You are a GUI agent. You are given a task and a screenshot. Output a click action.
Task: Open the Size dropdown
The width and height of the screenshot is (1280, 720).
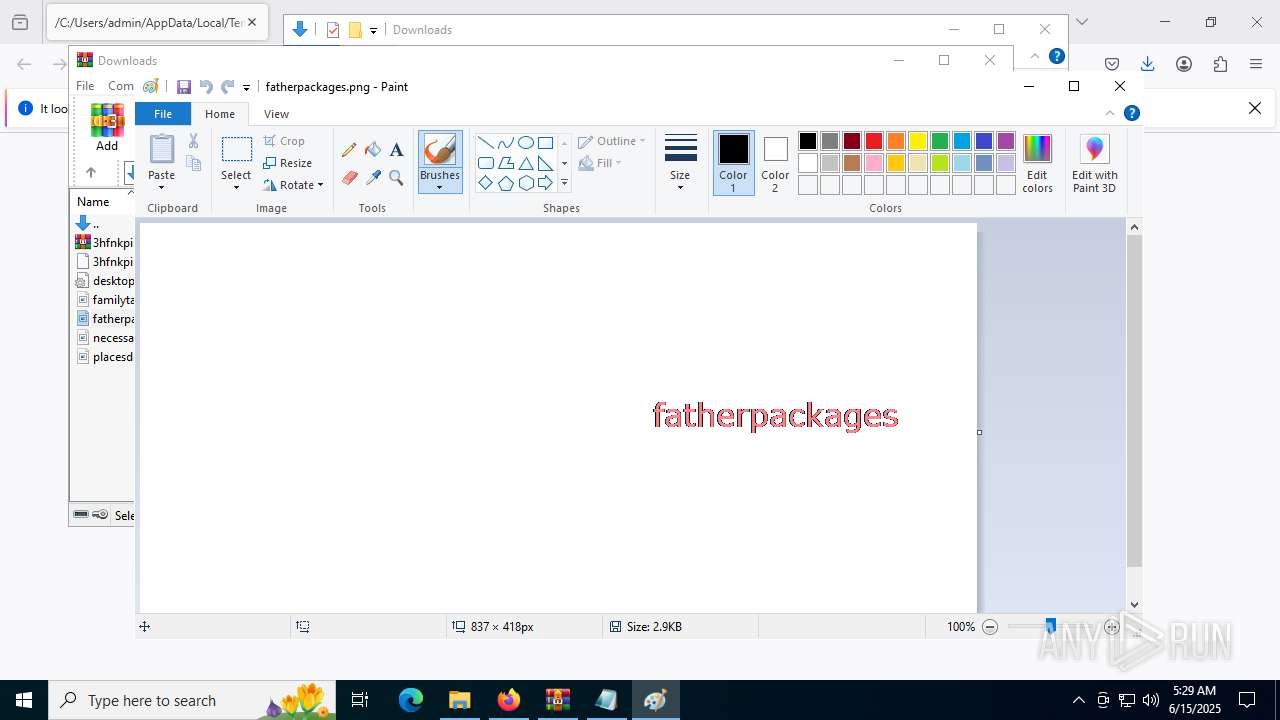coord(680,164)
